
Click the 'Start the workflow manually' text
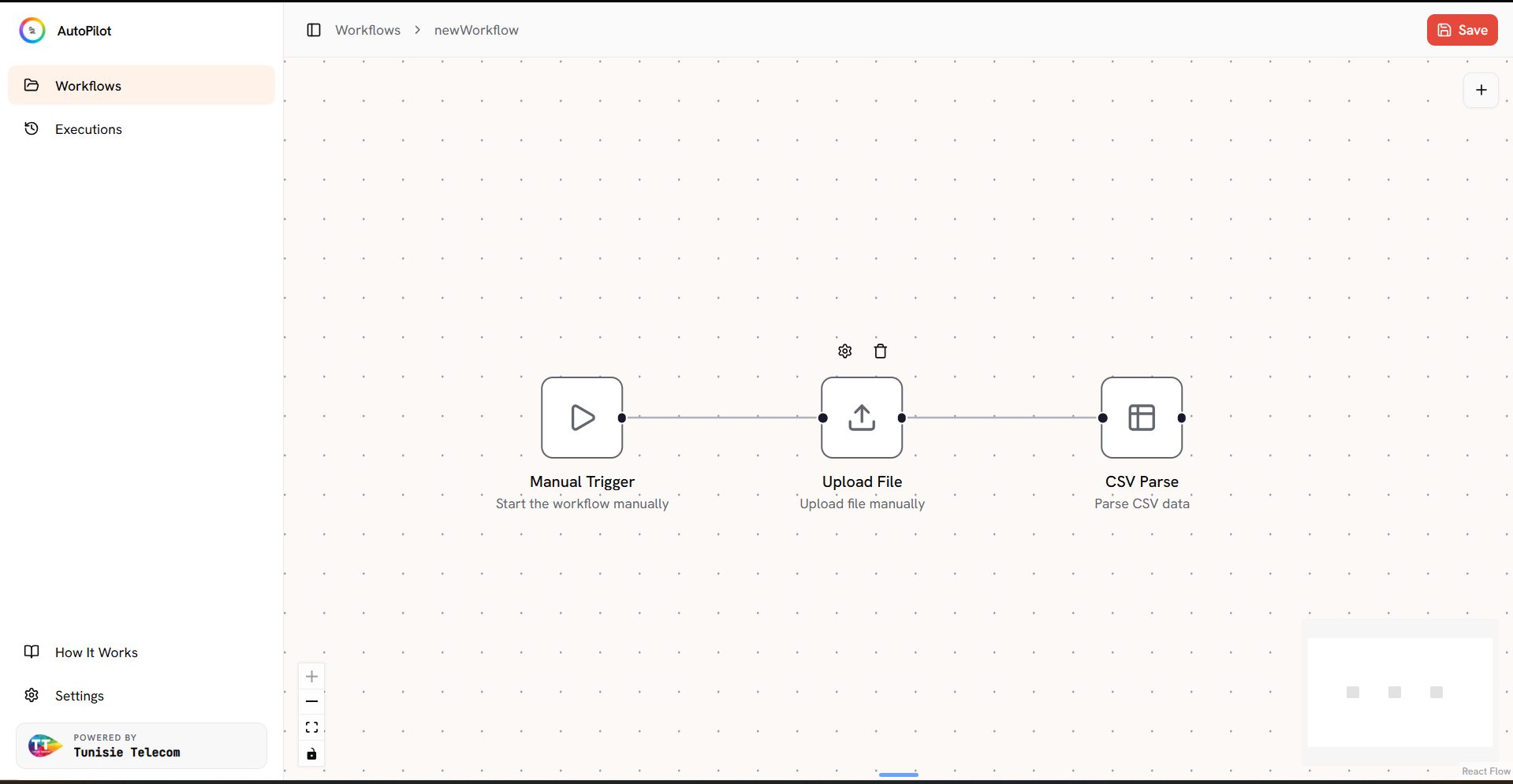click(x=582, y=503)
